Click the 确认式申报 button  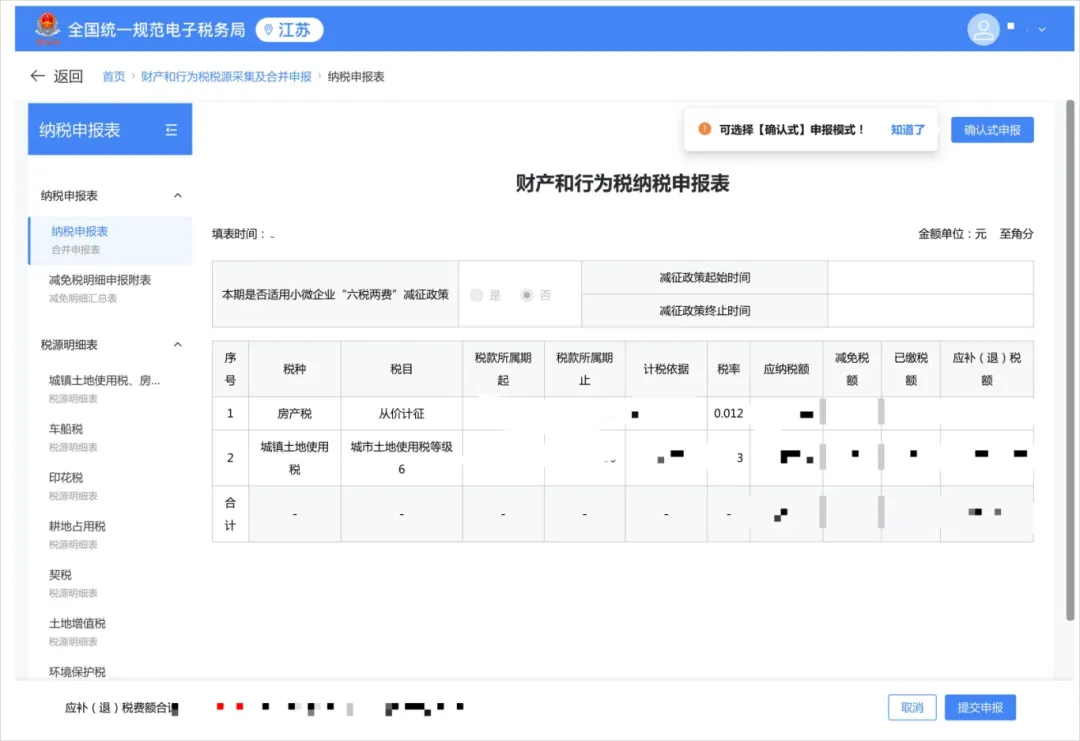pos(991,129)
